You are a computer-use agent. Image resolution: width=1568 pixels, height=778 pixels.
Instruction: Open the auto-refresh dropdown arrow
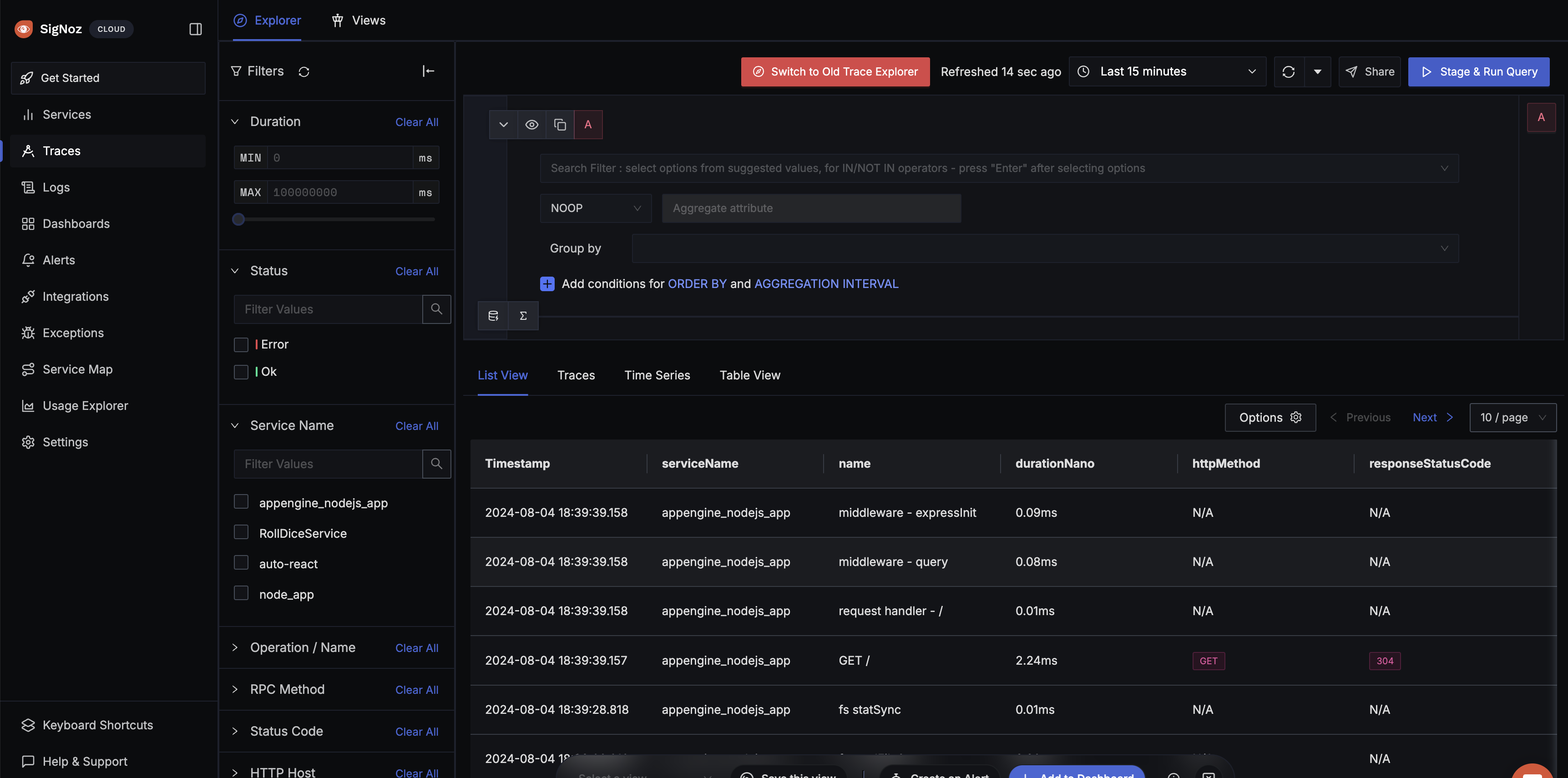click(x=1317, y=72)
